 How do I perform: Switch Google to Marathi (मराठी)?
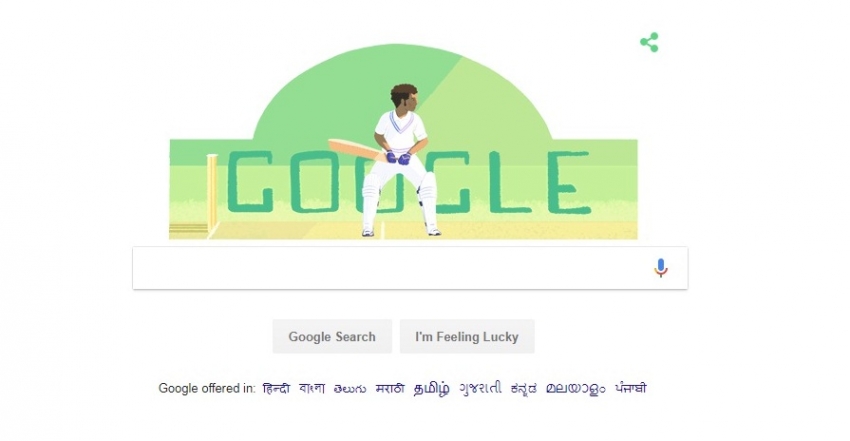pyautogui.click(x=390, y=388)
